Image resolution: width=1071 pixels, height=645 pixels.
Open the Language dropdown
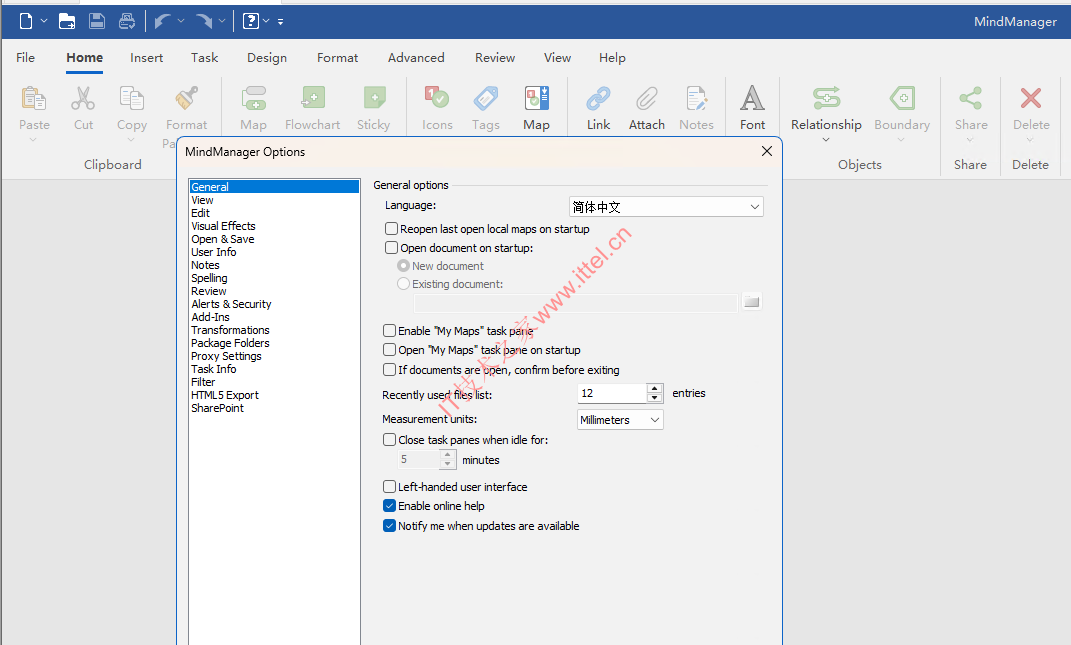666,207
